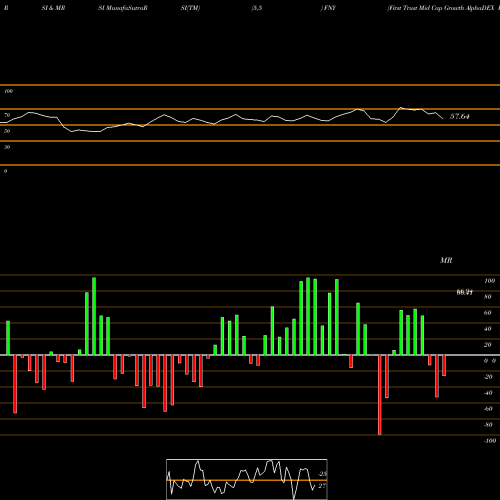
Task: Click the MR axis label -20
Action: tap(488, 377)
